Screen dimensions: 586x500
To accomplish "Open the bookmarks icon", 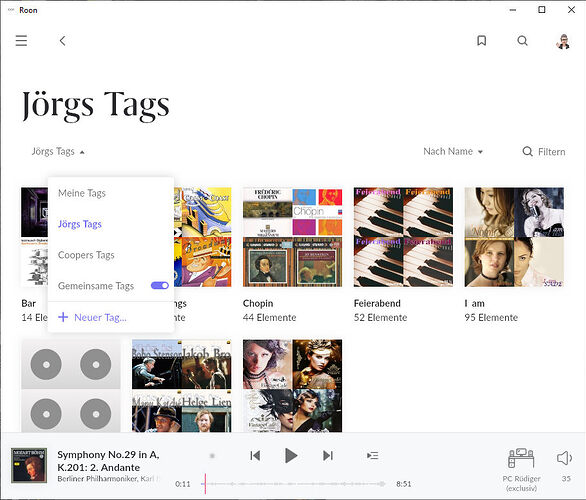I will click(482, 40).
